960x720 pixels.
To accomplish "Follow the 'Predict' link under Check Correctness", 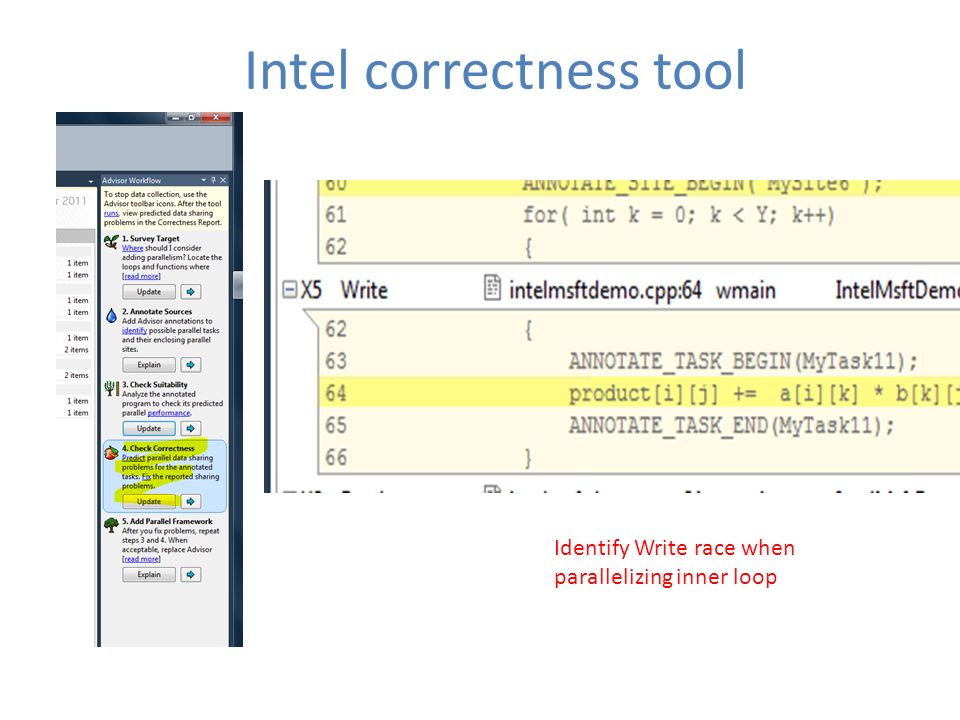I will point(133,458).
